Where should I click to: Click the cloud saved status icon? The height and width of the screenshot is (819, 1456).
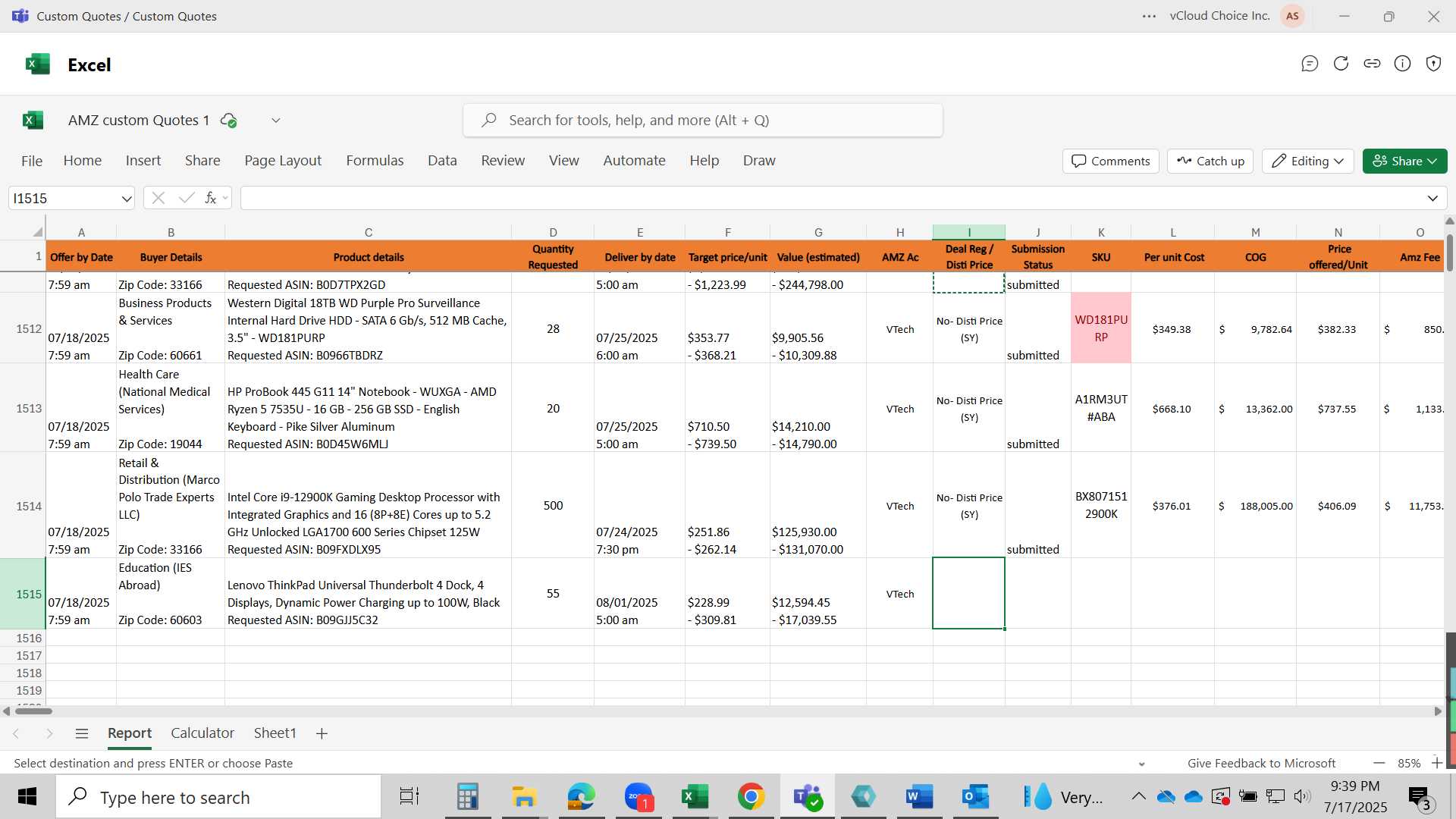click(228, 121)
